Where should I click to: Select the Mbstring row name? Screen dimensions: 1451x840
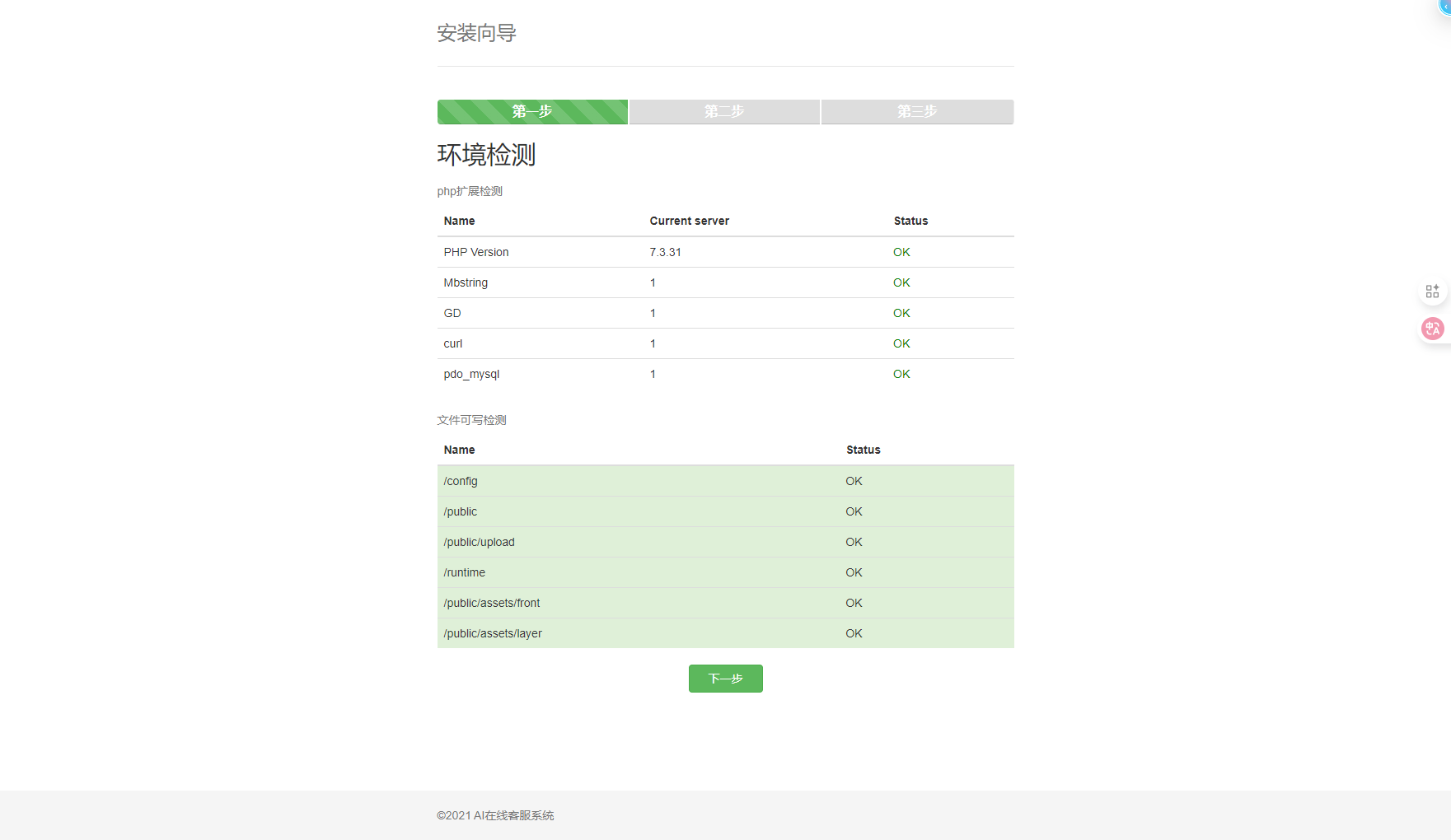coord(466,282)
